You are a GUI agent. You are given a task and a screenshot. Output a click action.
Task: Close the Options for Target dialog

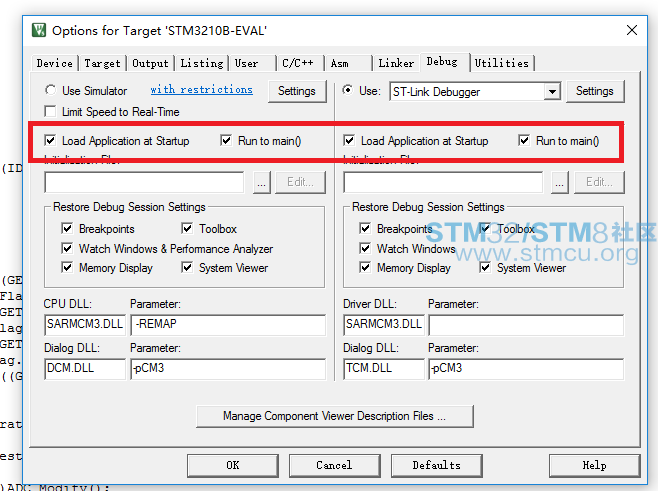(632, 30)
